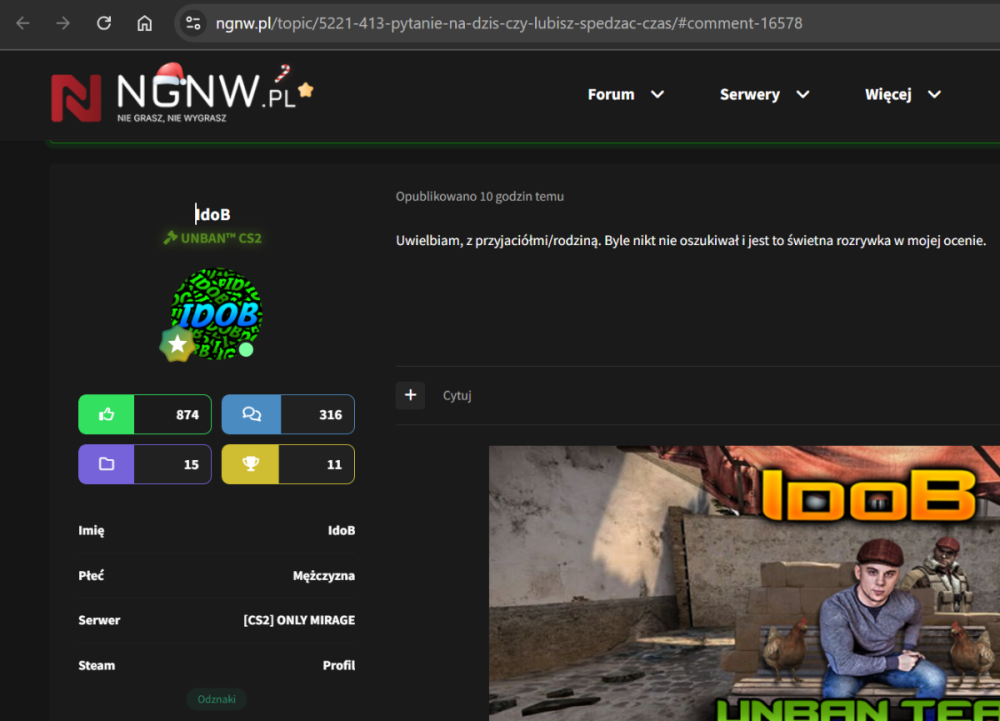Click the folder count 15
Viewport: 1000px width, 721px height.
[x=191, y=465]
